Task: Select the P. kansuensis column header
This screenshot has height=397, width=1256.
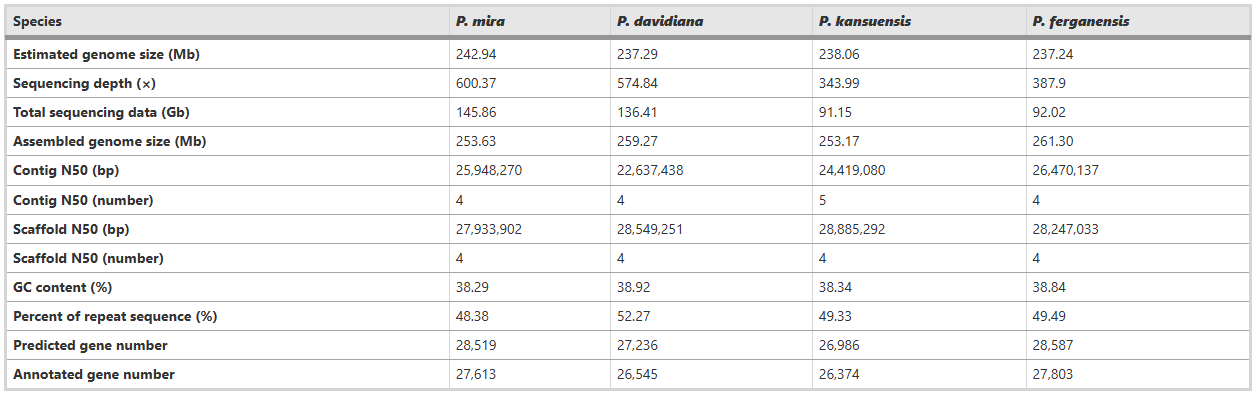Action: pyautogui.click(x=865, y=21)
